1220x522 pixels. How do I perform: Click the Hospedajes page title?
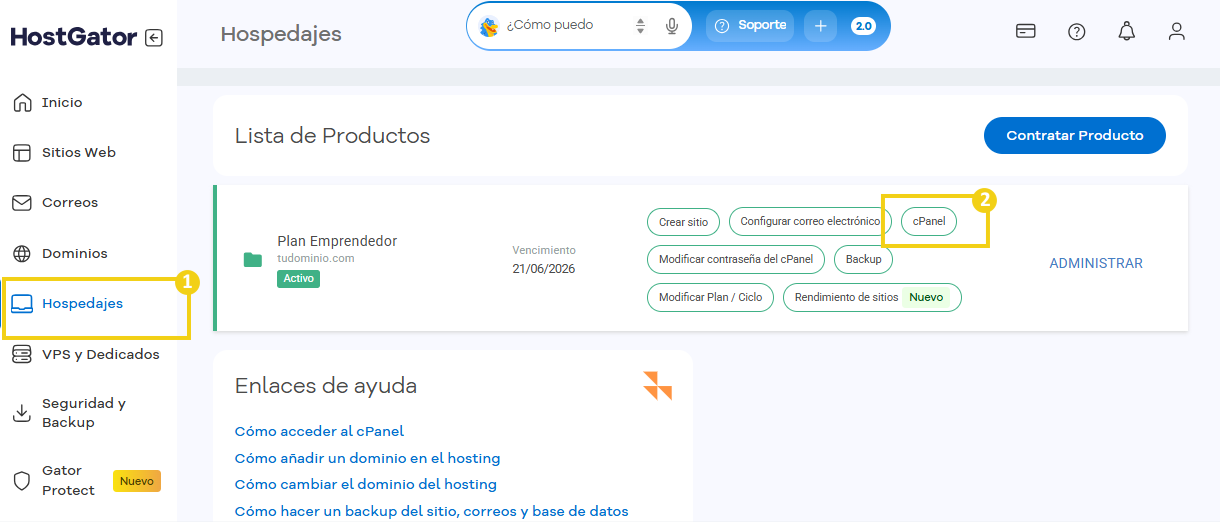281,34
